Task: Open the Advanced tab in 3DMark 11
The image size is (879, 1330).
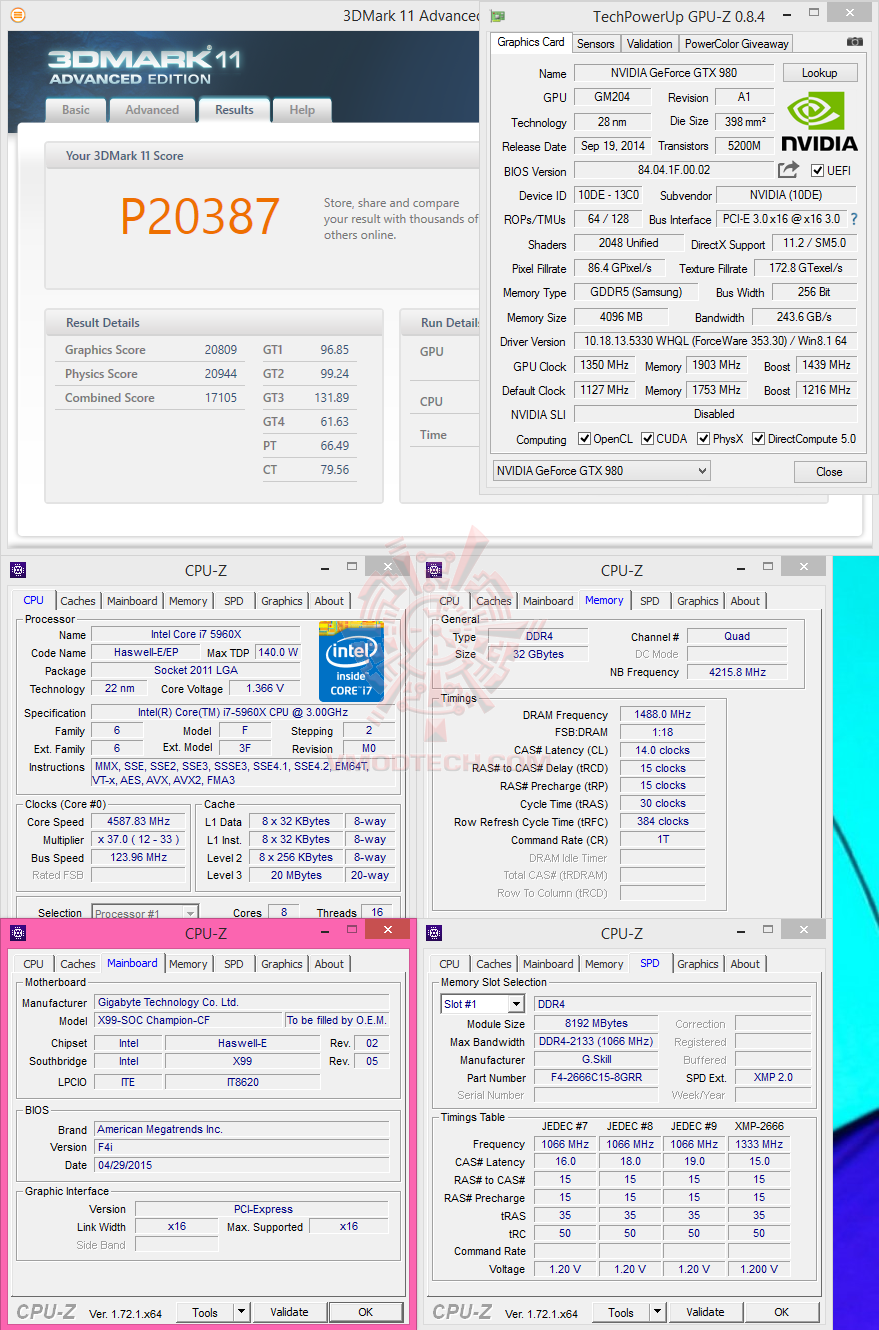Action: click(152, 110)
